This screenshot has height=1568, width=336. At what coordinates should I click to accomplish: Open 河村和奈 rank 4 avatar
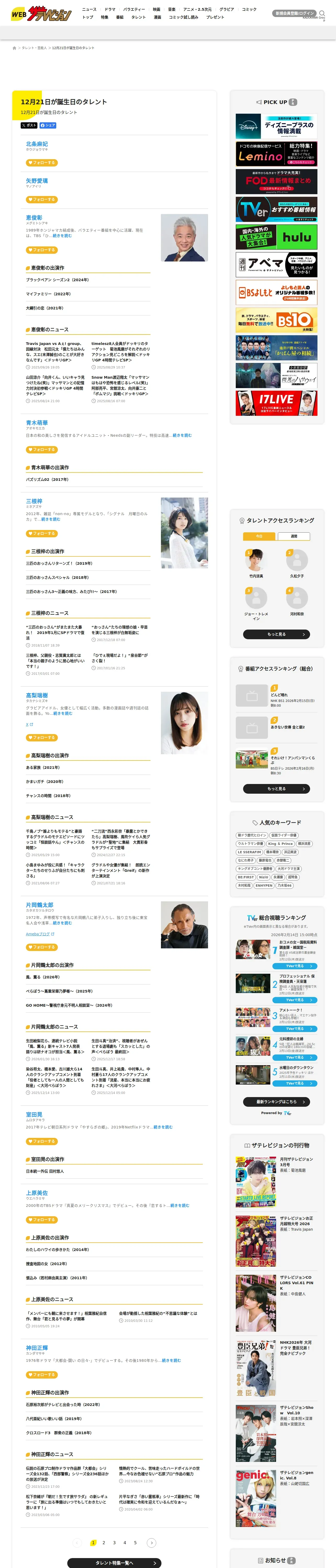(297, 598)
